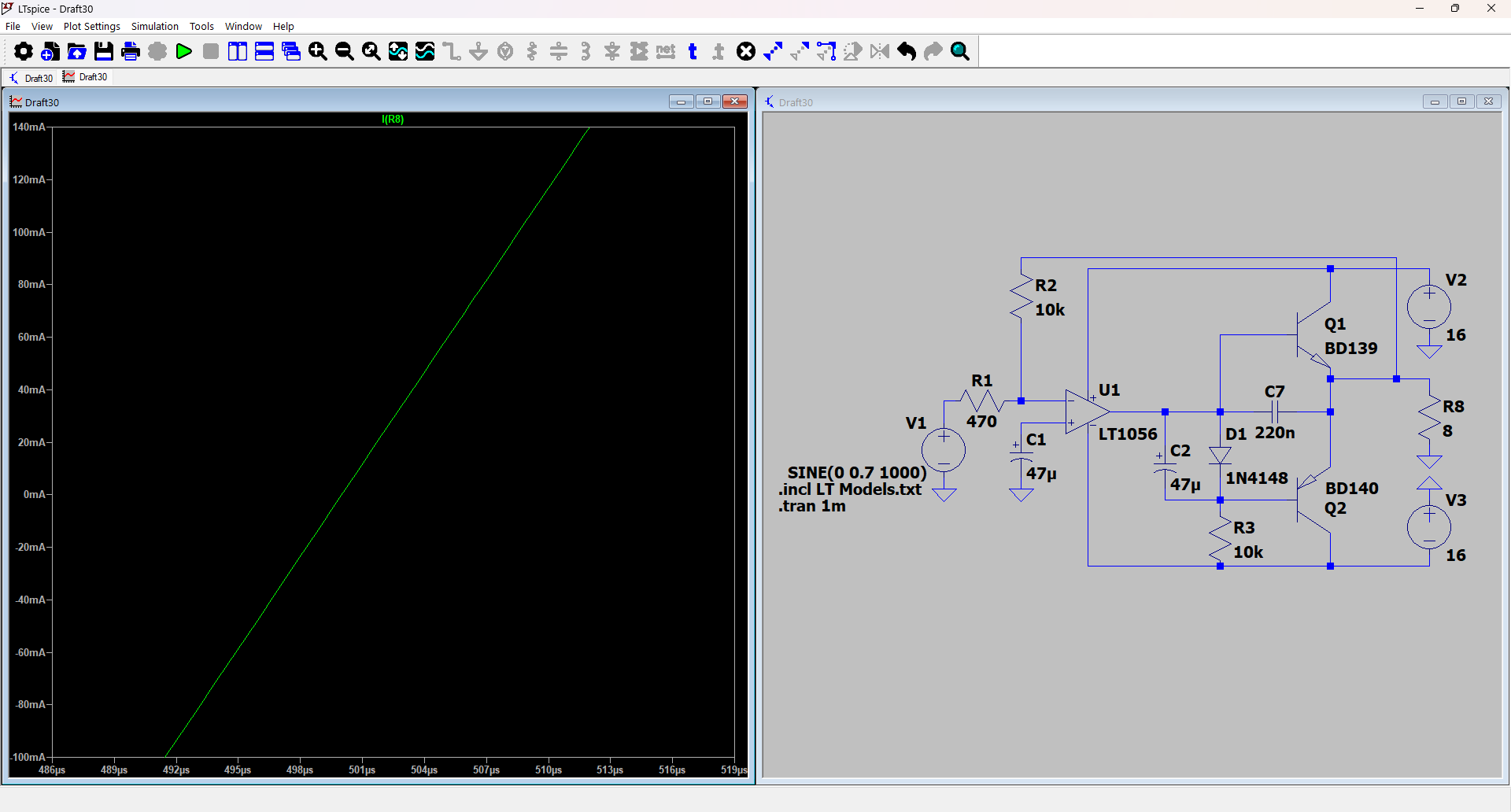Open the File menu
1511x812 pixels.
click(x=13, y=26)
